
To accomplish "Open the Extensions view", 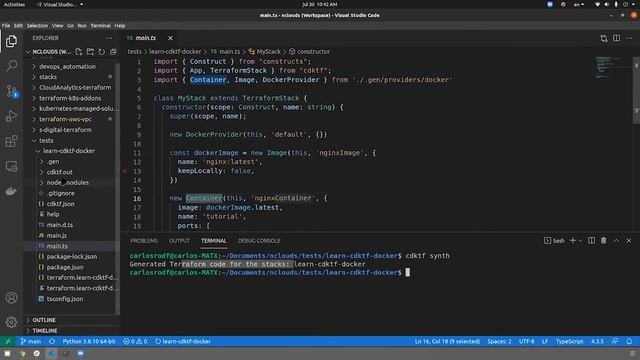I will [11, 141].
